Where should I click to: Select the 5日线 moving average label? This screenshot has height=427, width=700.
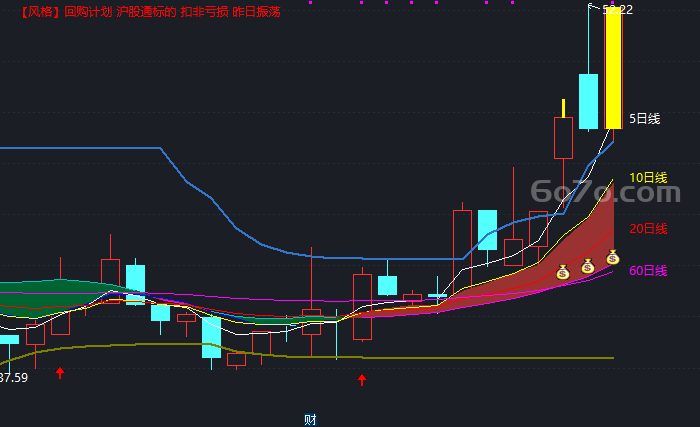tap(644, 119)
